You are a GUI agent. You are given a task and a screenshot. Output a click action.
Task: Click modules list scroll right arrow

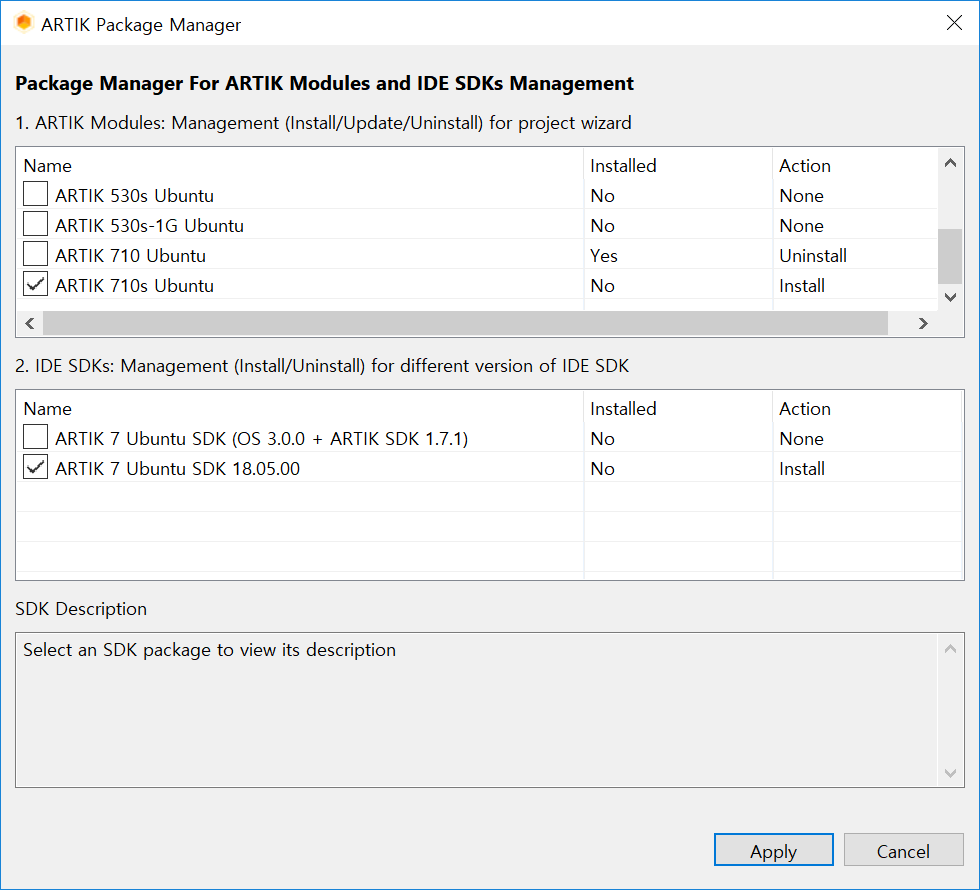923,323
